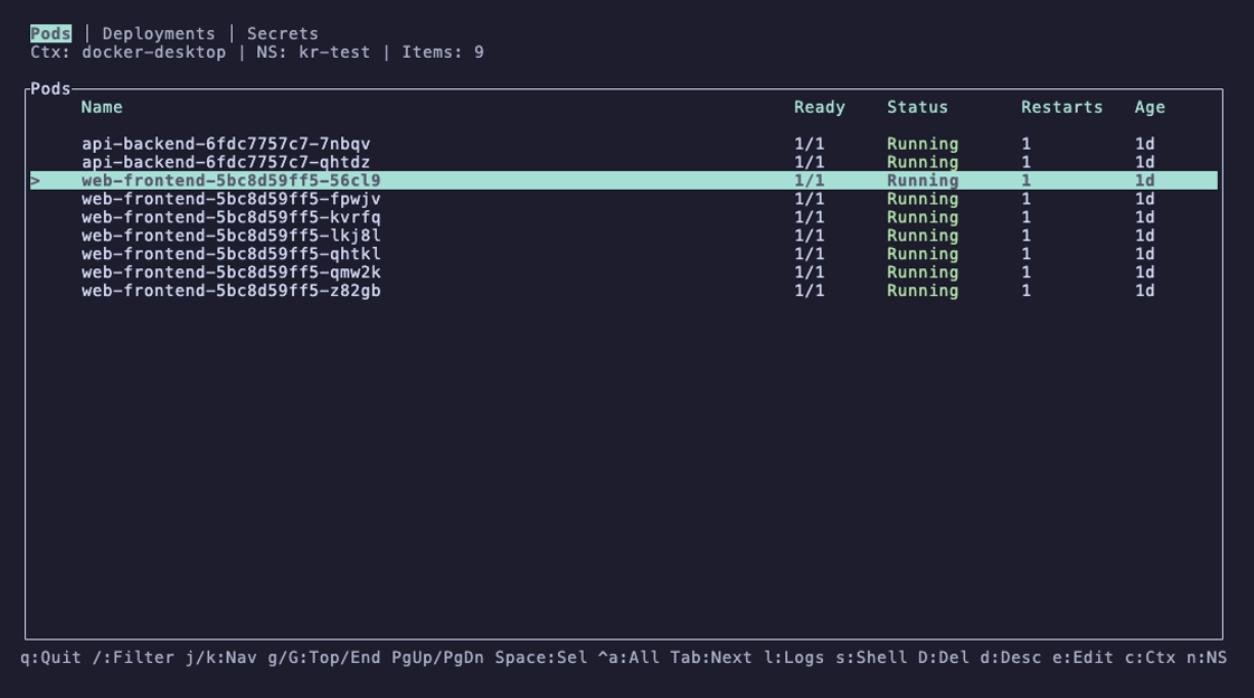Select pod api-backend-6fdc7757c7-7nbqv
Viewport: 1254px width, 698px height.
pyautogui.click(x=226, y=144)
